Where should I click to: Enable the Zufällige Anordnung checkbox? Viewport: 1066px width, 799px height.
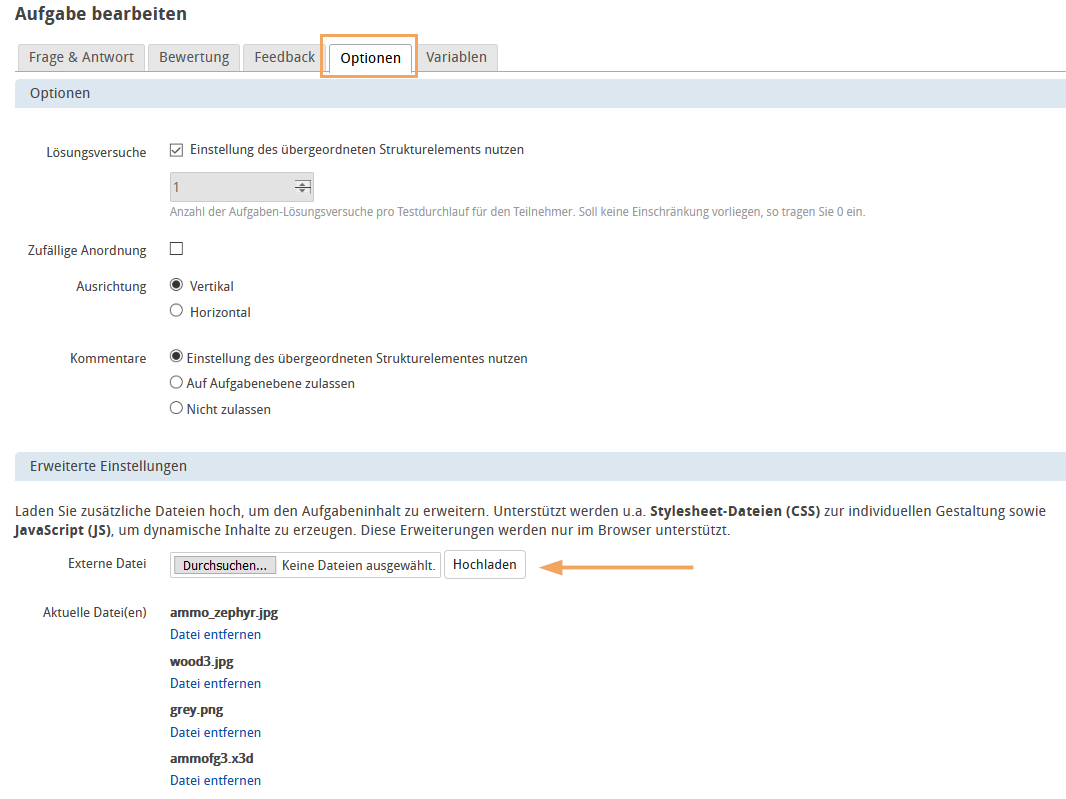tap(177, 249)
